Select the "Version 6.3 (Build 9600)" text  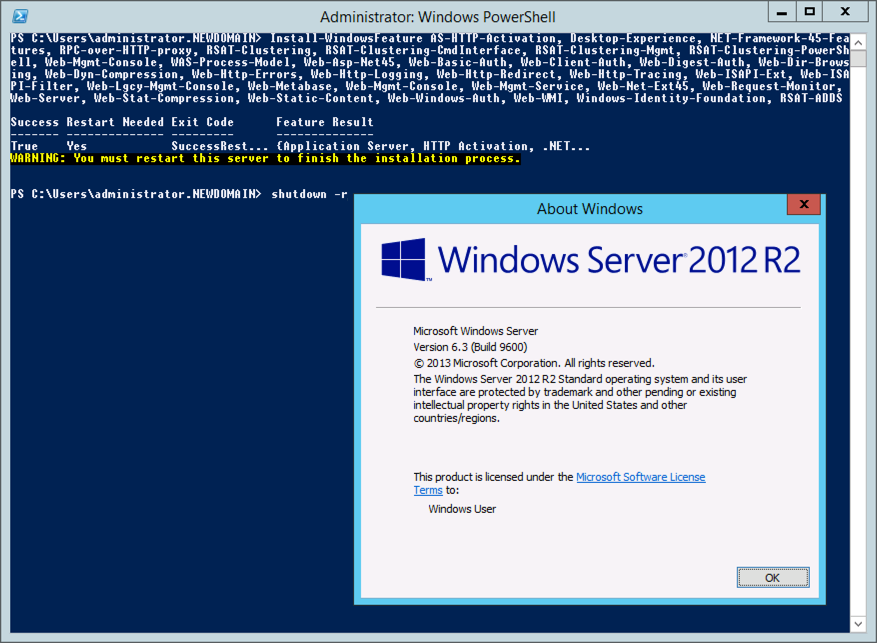point(470,347)
